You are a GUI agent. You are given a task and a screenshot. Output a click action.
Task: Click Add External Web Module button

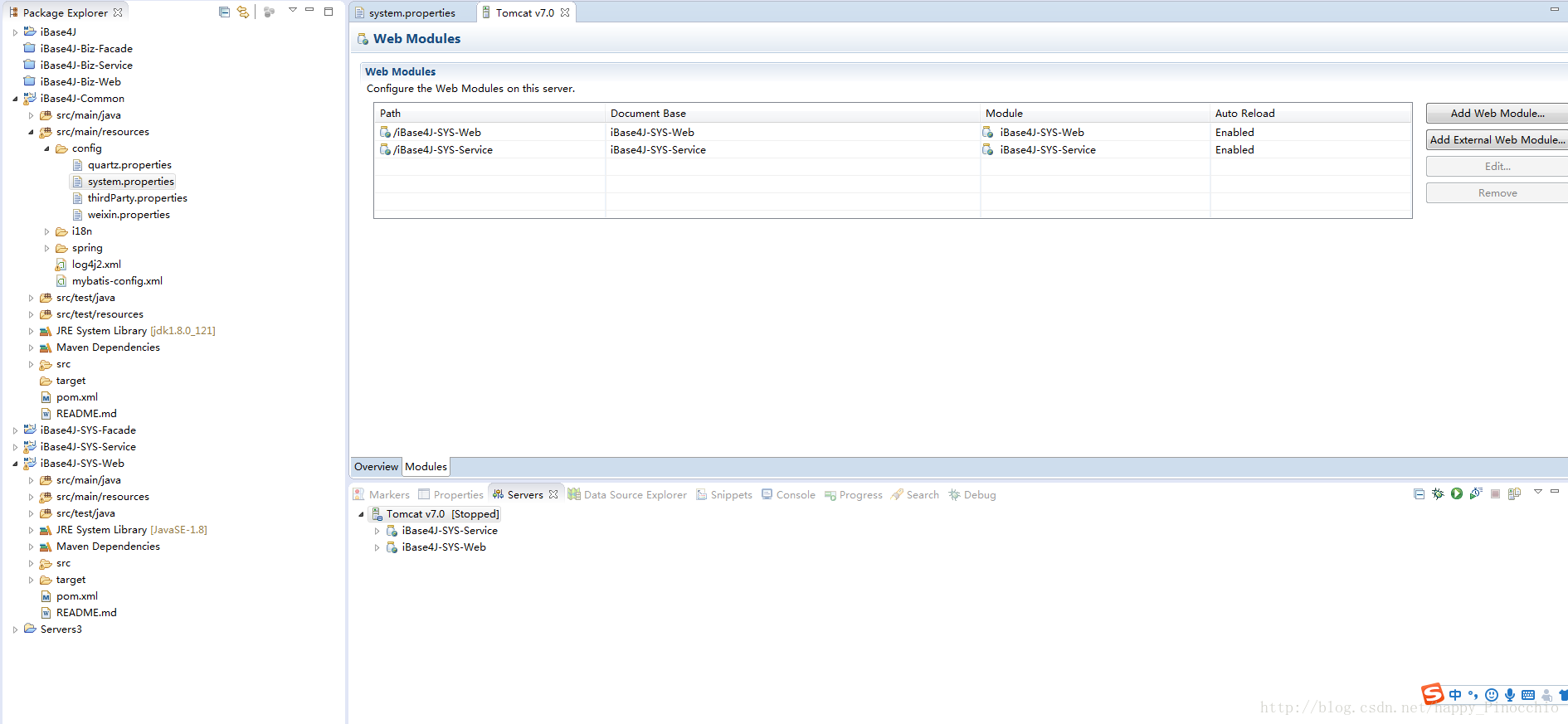(x=1497, y=140)
